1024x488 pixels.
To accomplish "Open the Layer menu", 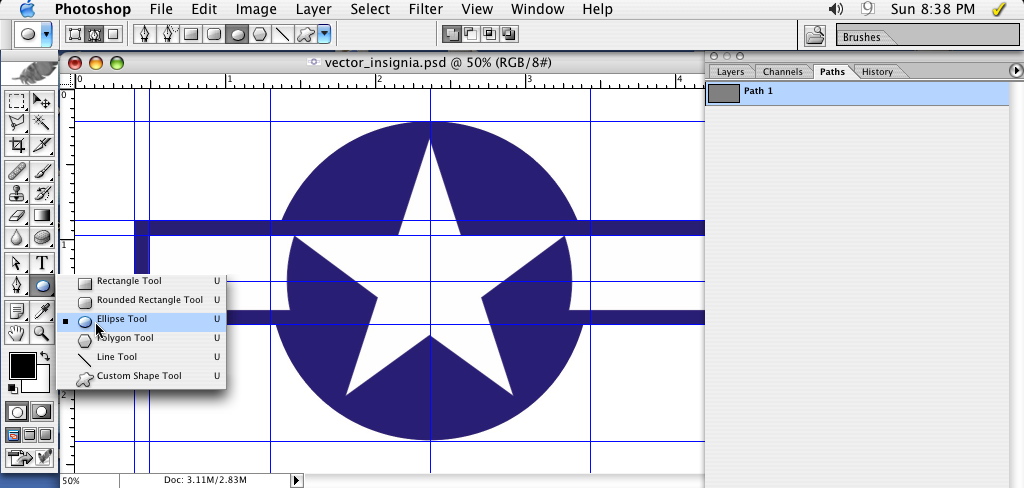I will point(313,9).
